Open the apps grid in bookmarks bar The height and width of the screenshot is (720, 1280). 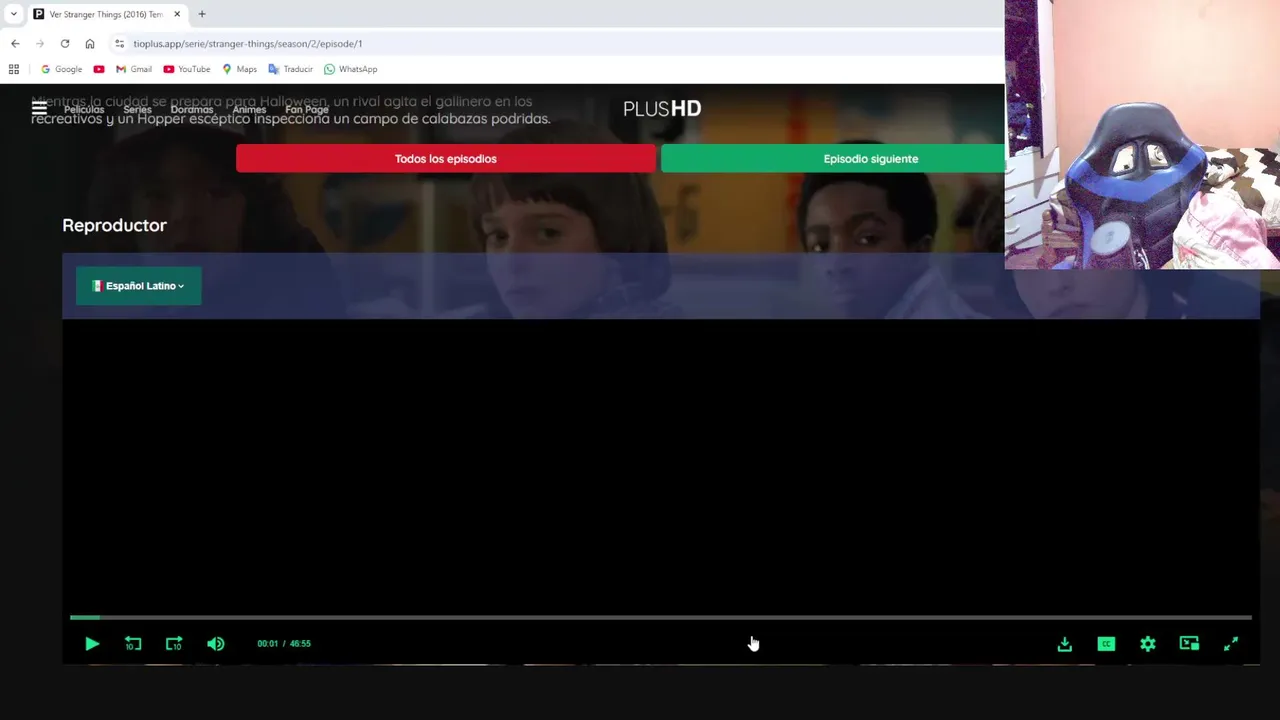(x=14, y=69)
